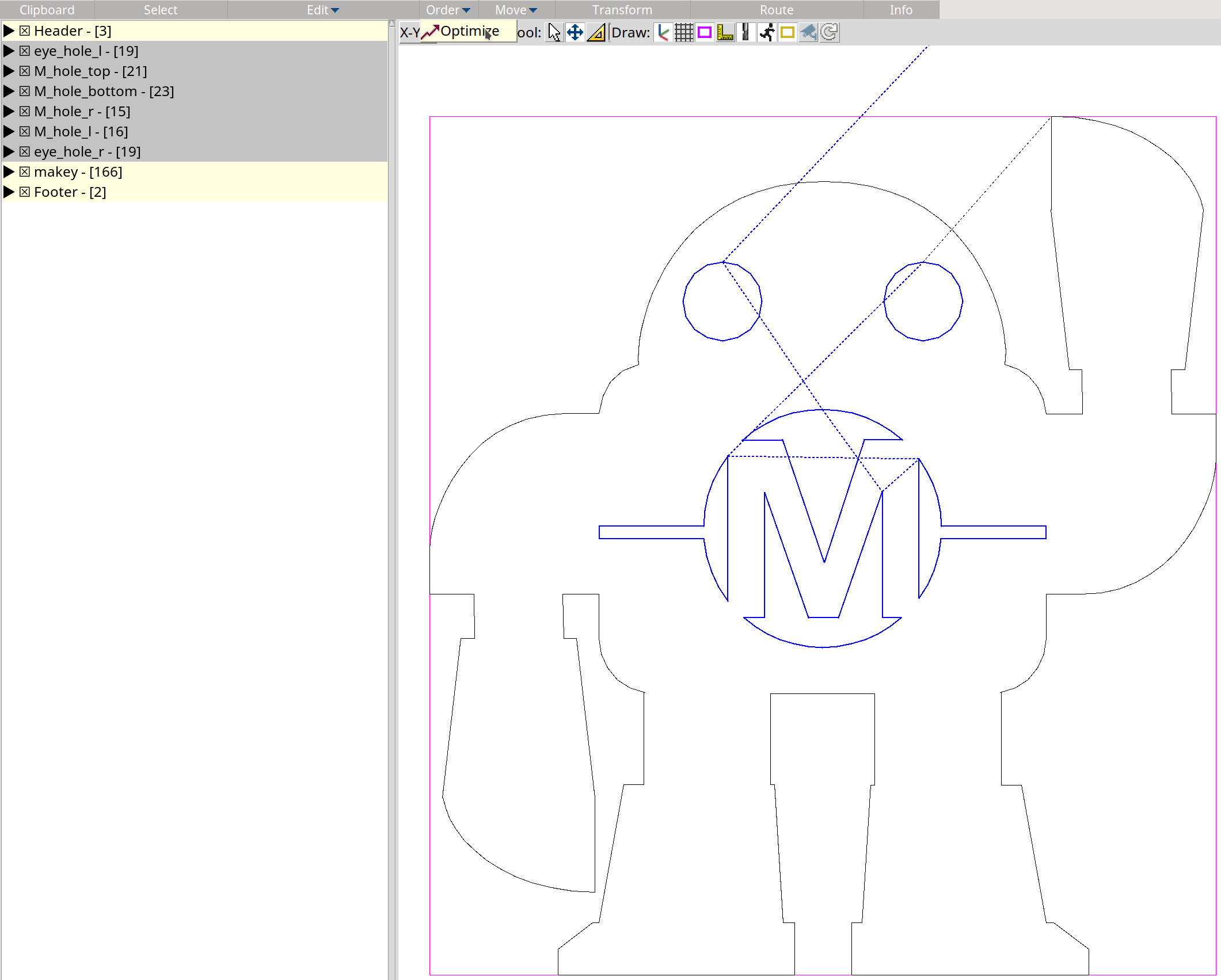Toggle the Header block checkbox
1221x980 pixels.
click(24, 31)
